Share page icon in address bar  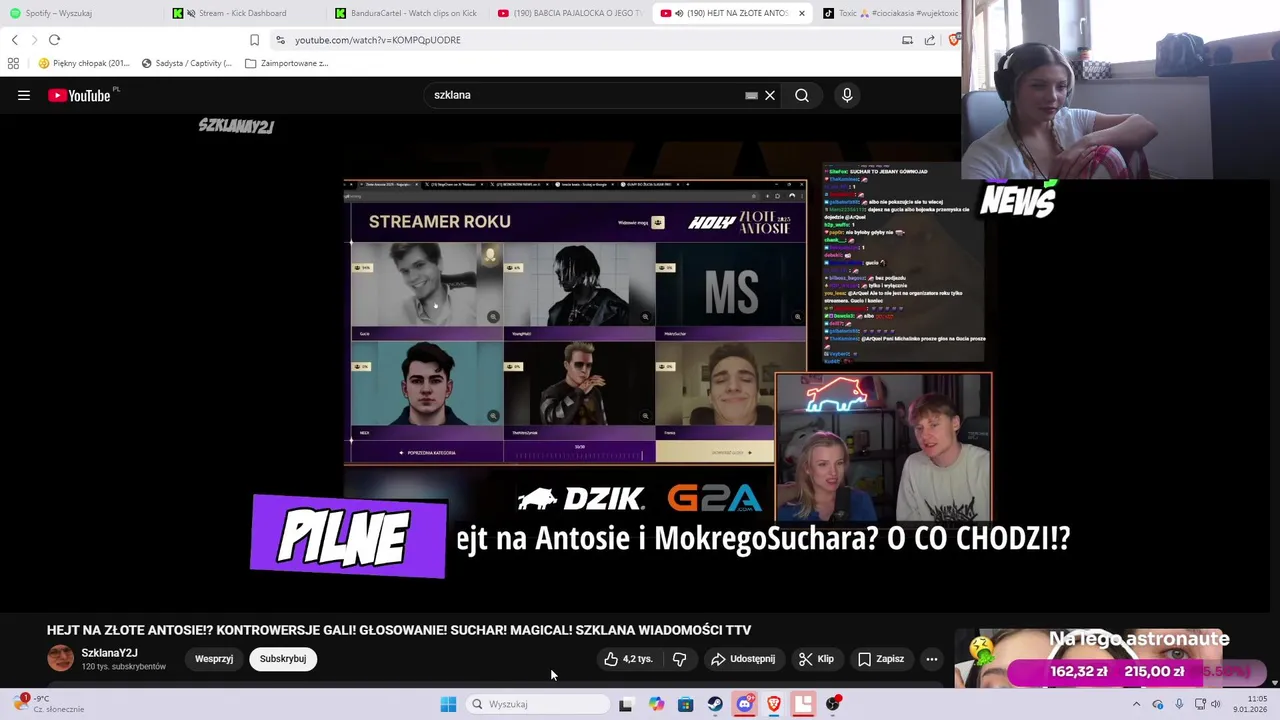tap(930, 40)
